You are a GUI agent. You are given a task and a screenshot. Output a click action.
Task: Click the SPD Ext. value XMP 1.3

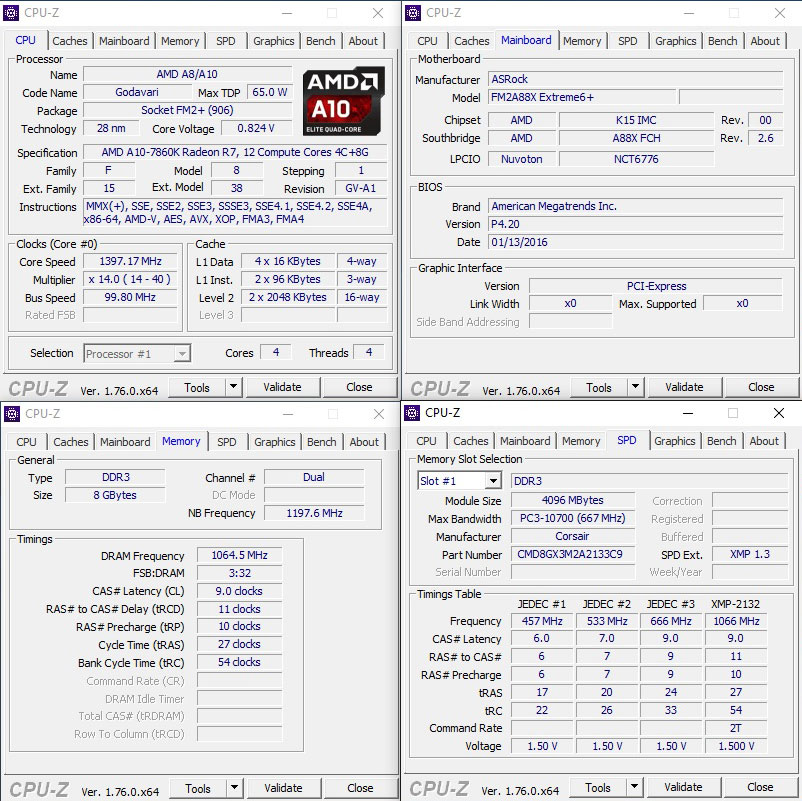pos(749,554)
